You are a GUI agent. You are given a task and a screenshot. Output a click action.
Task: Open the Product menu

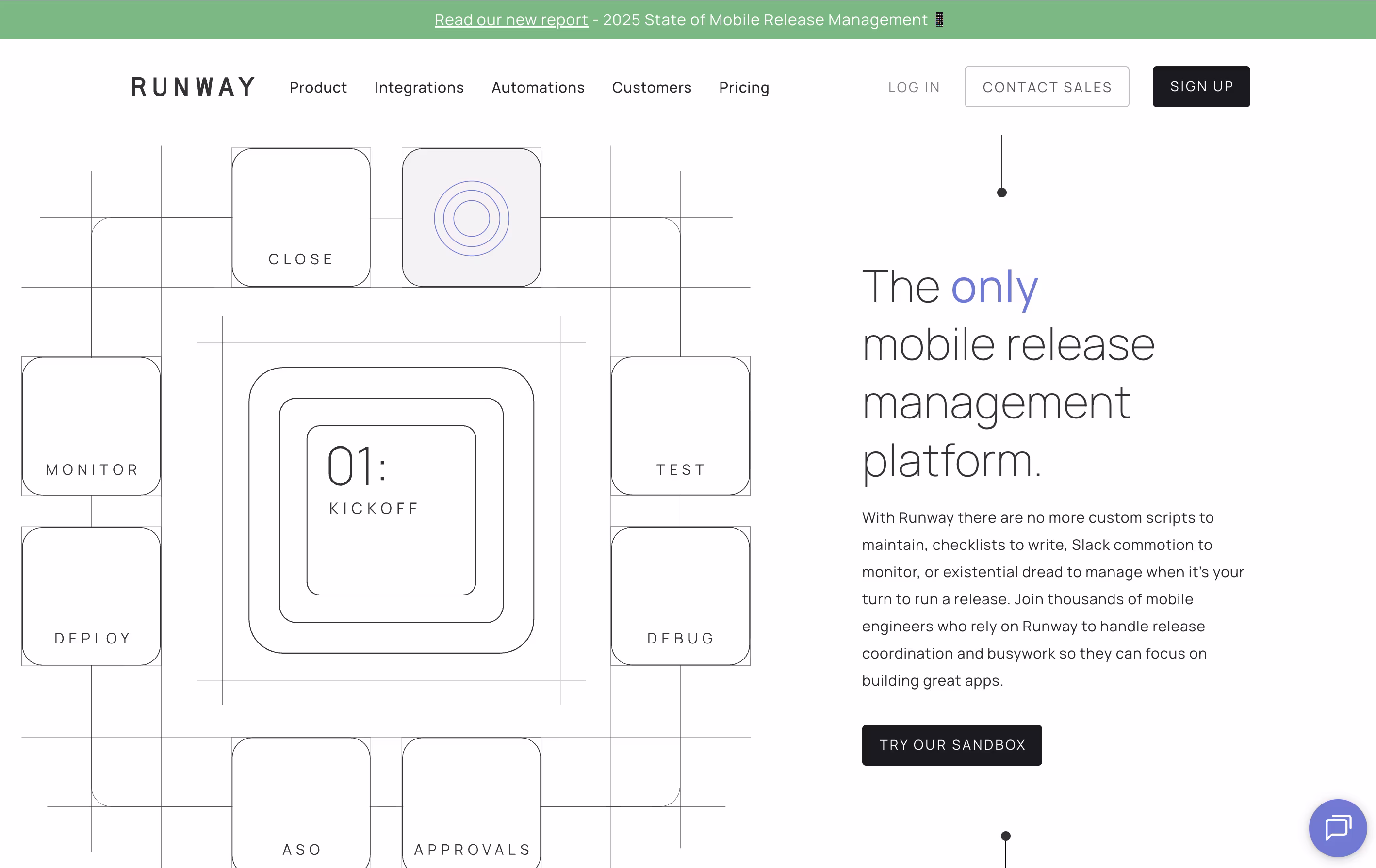click(x=318, y=87)
